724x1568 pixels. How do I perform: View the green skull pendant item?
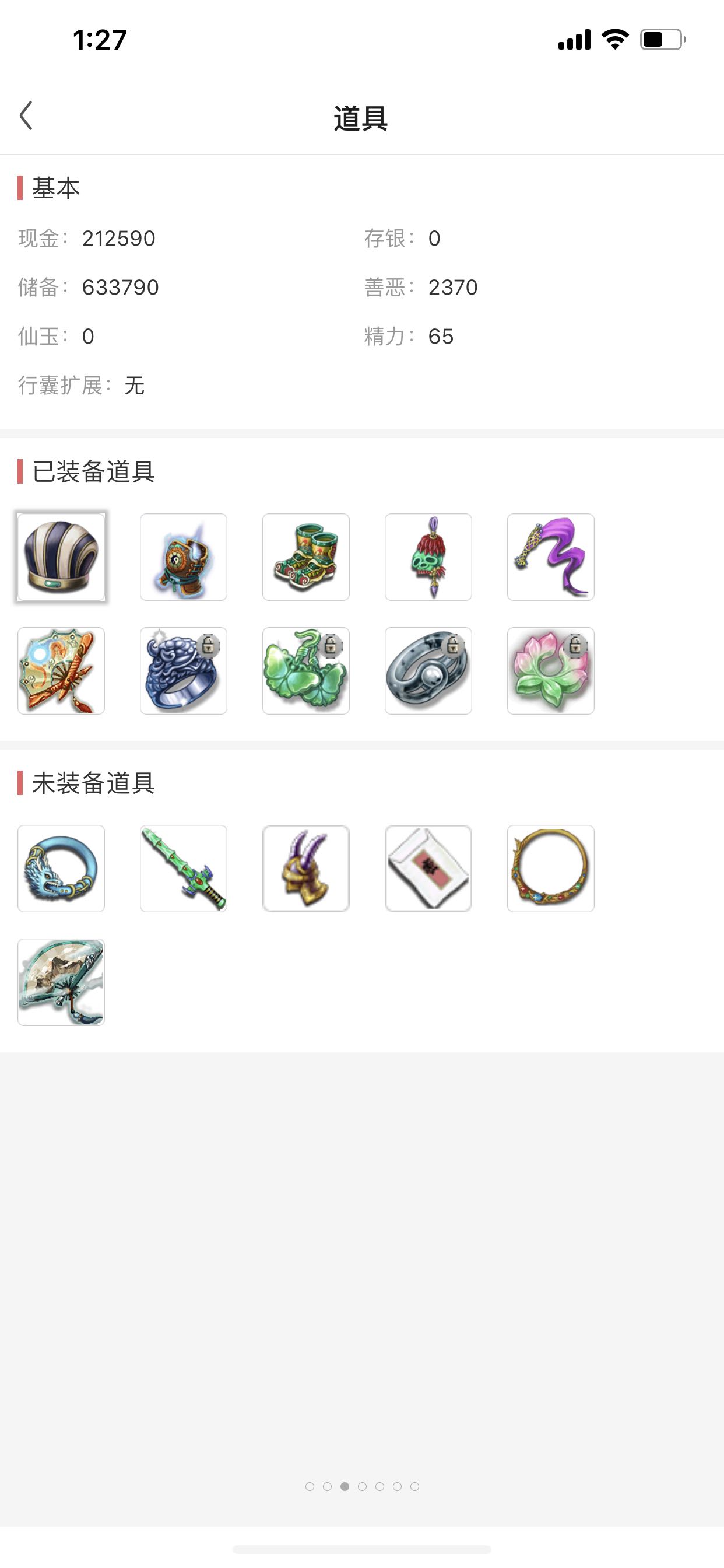coord(428,557)
